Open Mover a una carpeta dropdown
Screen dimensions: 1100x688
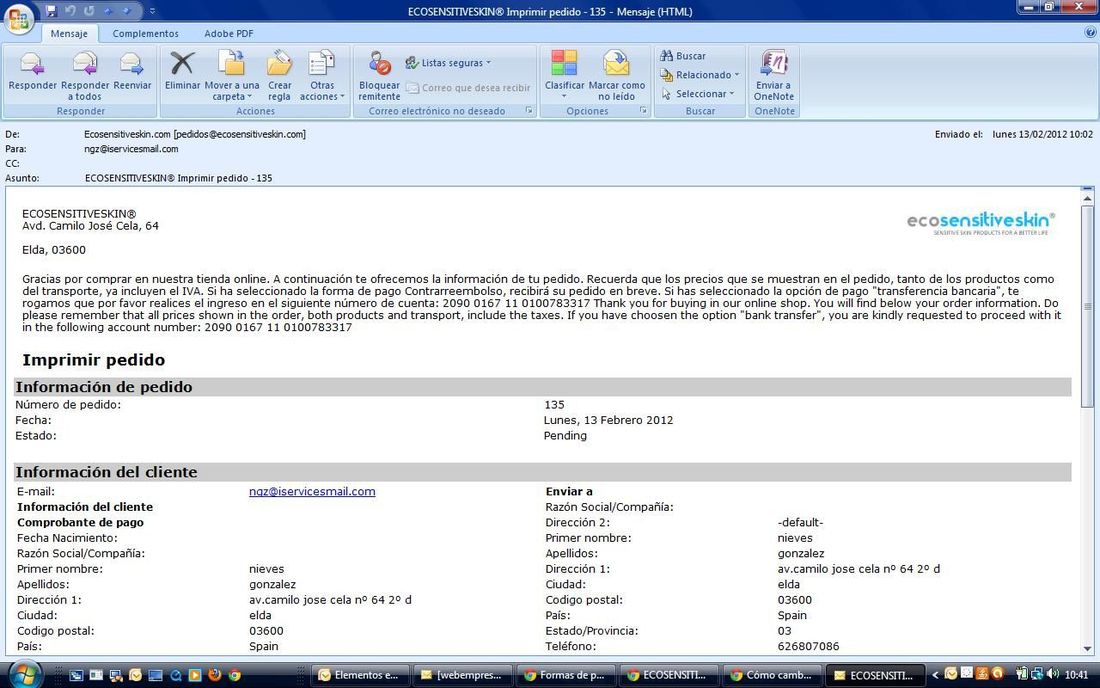[232, 76]
